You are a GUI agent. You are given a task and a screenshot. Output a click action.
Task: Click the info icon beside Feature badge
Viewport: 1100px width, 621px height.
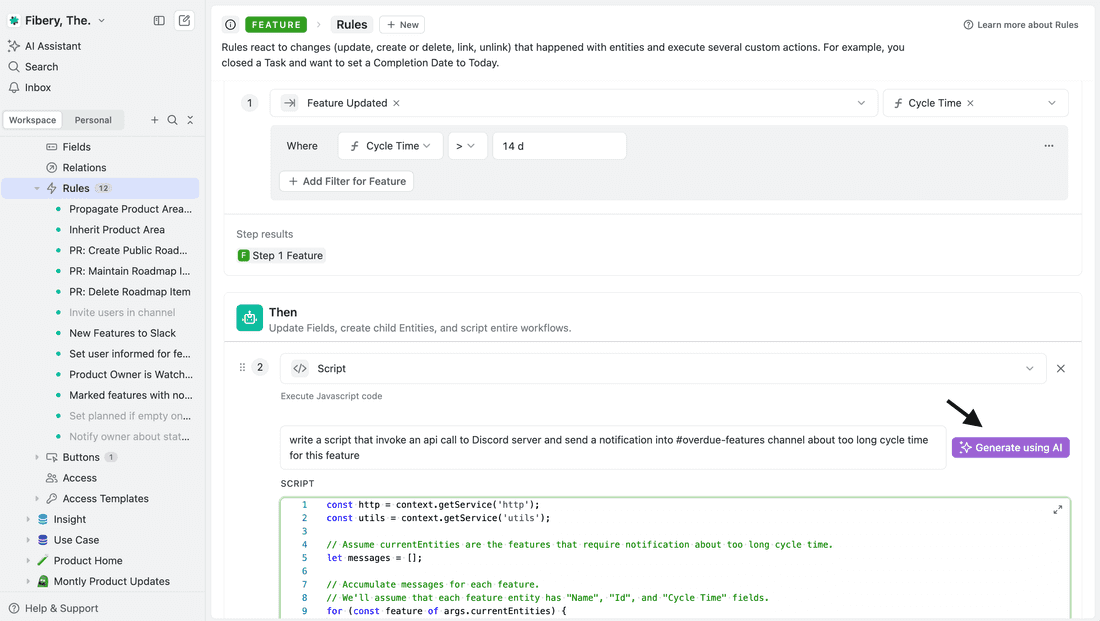click(231, 25)
